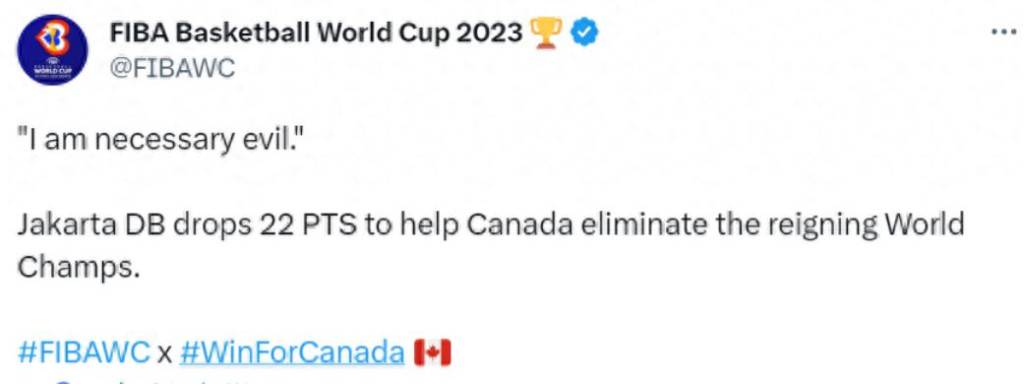Screen dimensions: 1024x384
Task: Click the trophy emoji beside account name
Action: click(x=545, y=33)
